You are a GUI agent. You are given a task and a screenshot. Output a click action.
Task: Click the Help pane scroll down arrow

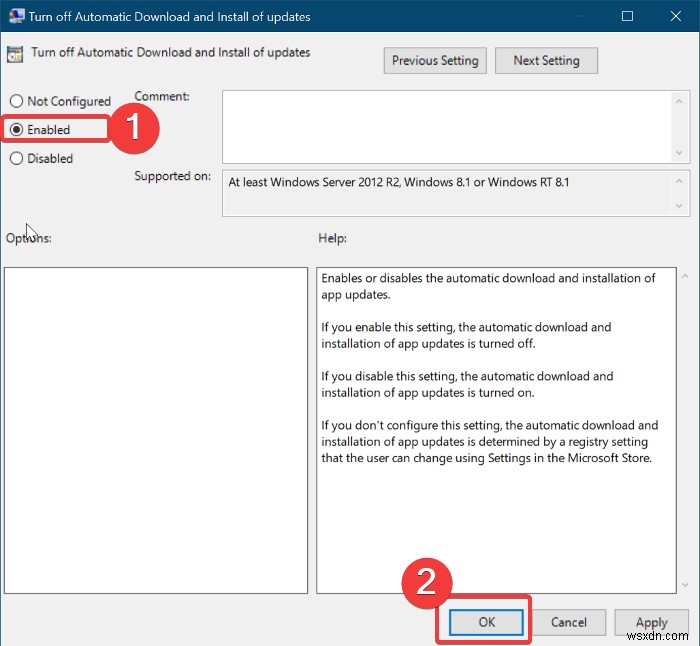click(685, 585)
